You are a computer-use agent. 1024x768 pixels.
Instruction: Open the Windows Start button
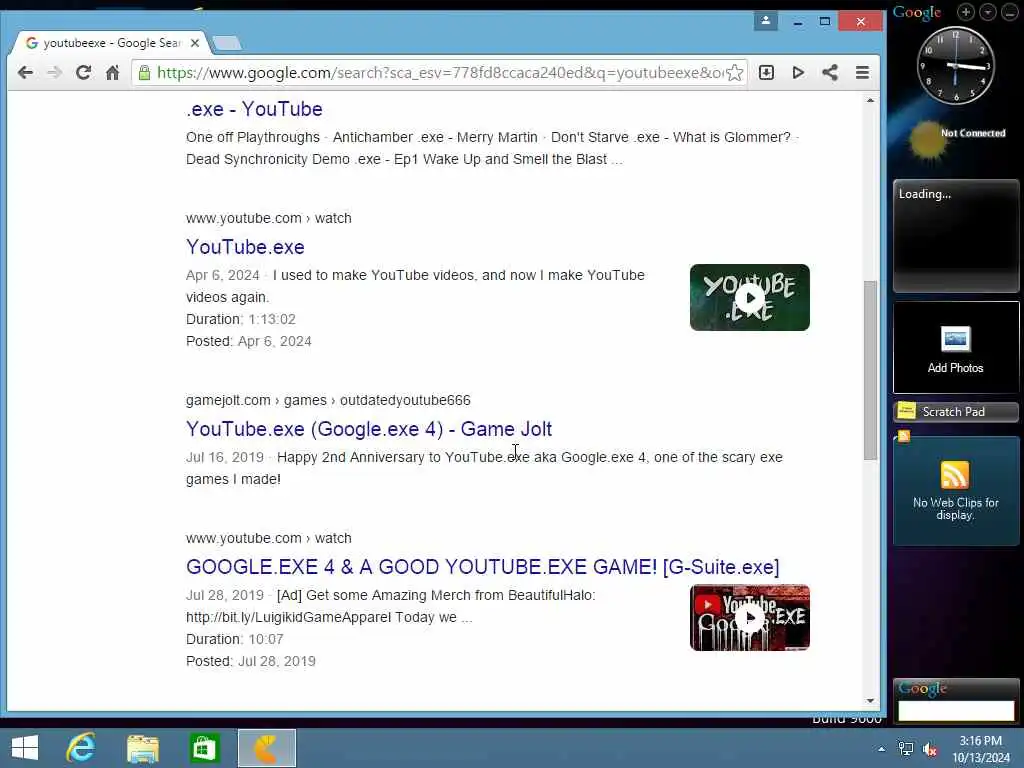25,748
